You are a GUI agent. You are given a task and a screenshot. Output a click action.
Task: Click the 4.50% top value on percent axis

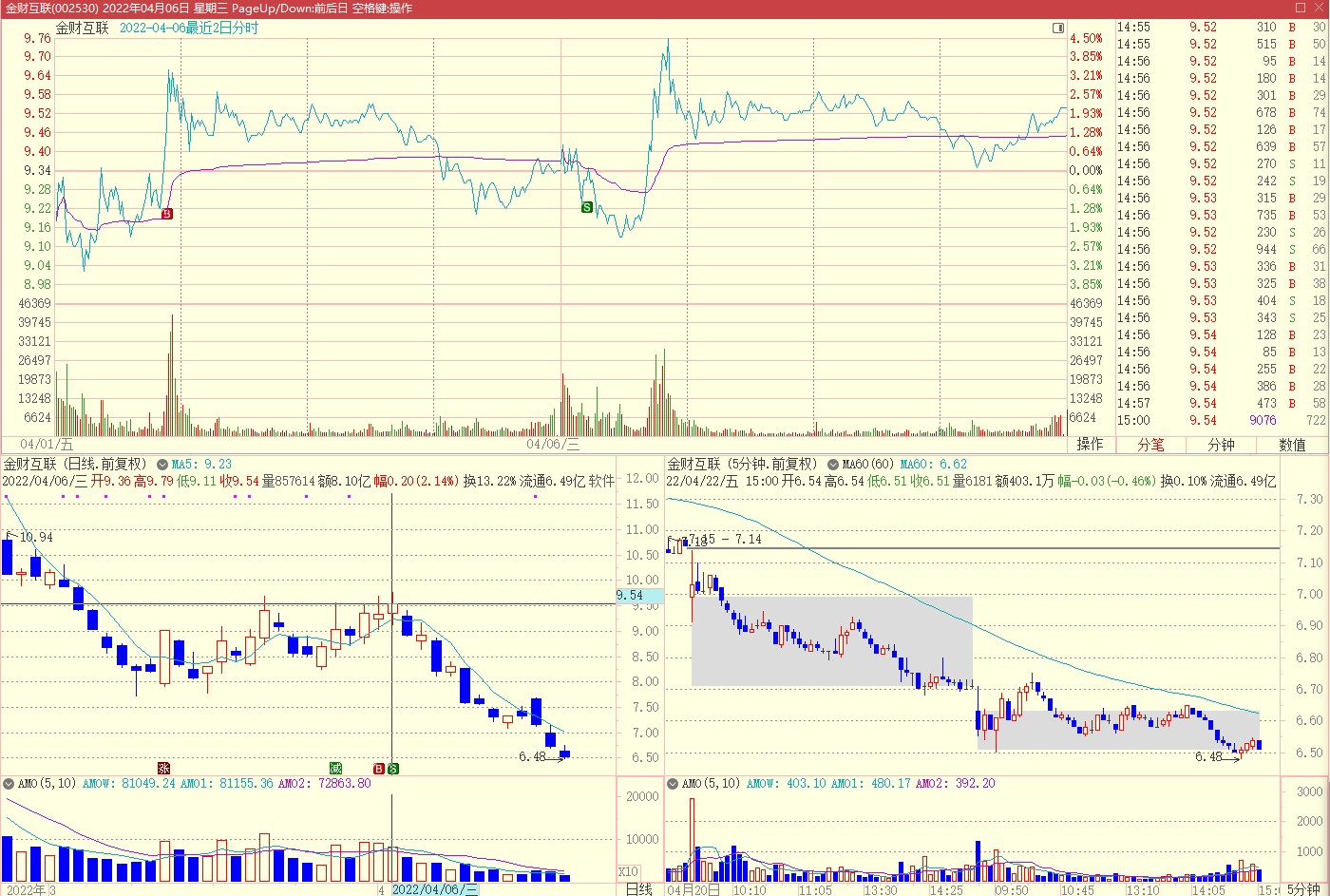click(x=1086, y=39)
